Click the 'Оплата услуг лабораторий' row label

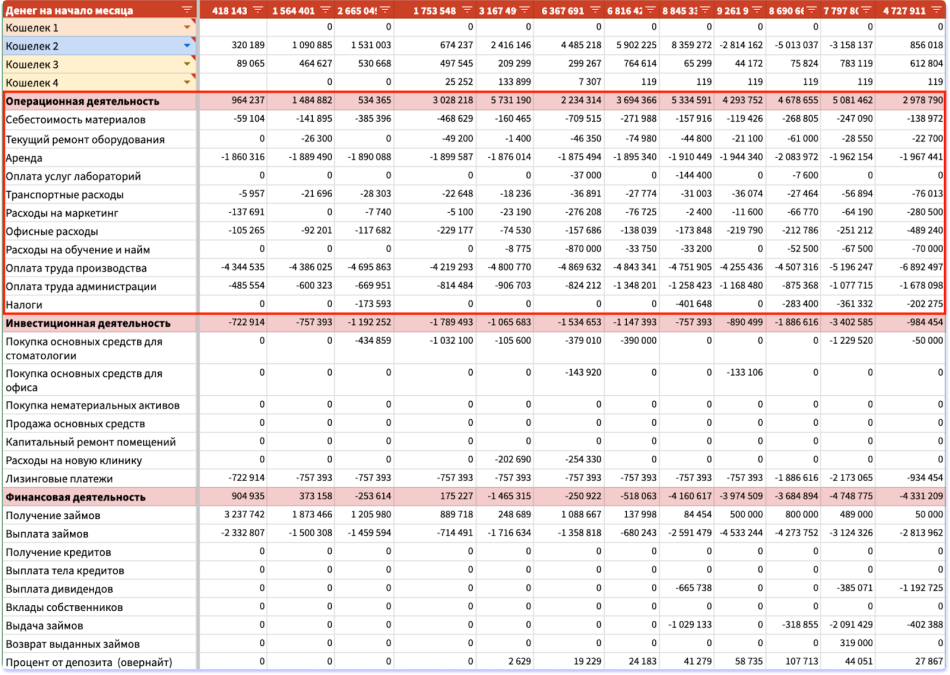click(73, 176)
